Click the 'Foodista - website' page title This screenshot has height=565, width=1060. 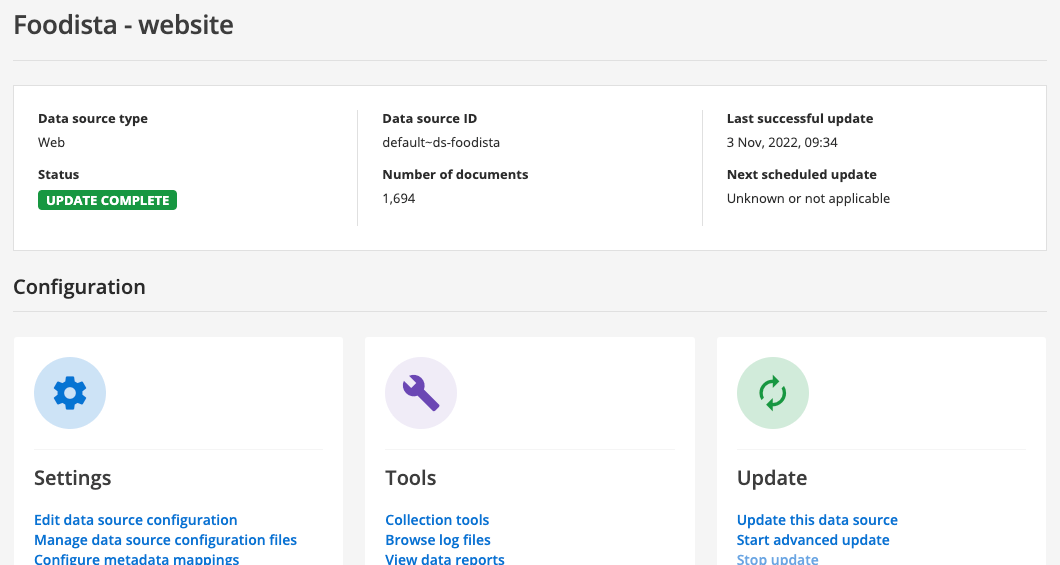pyautogui.click(x=124, y=25)
